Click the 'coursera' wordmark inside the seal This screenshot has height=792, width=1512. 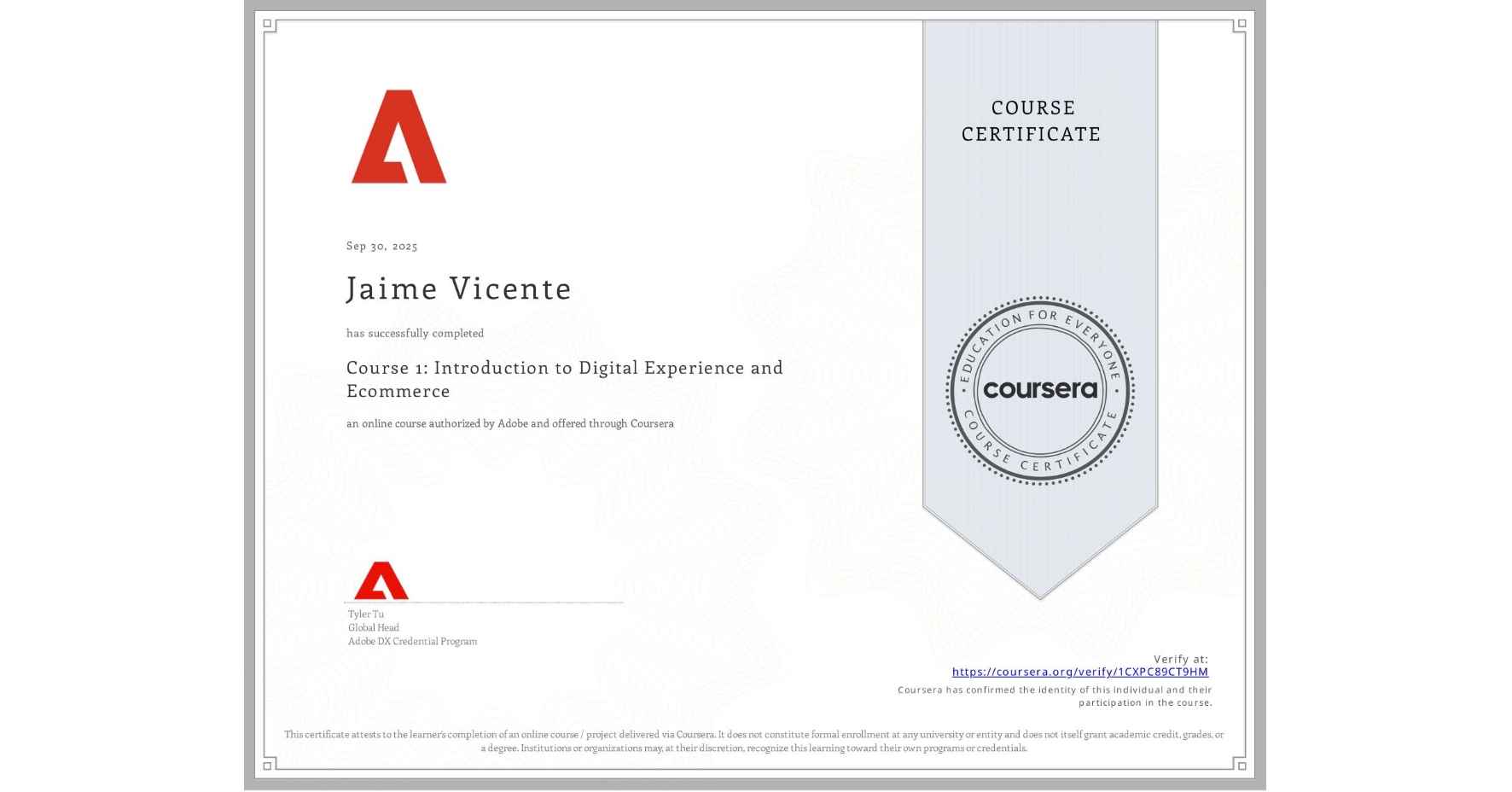click(x=1040, y=389)
